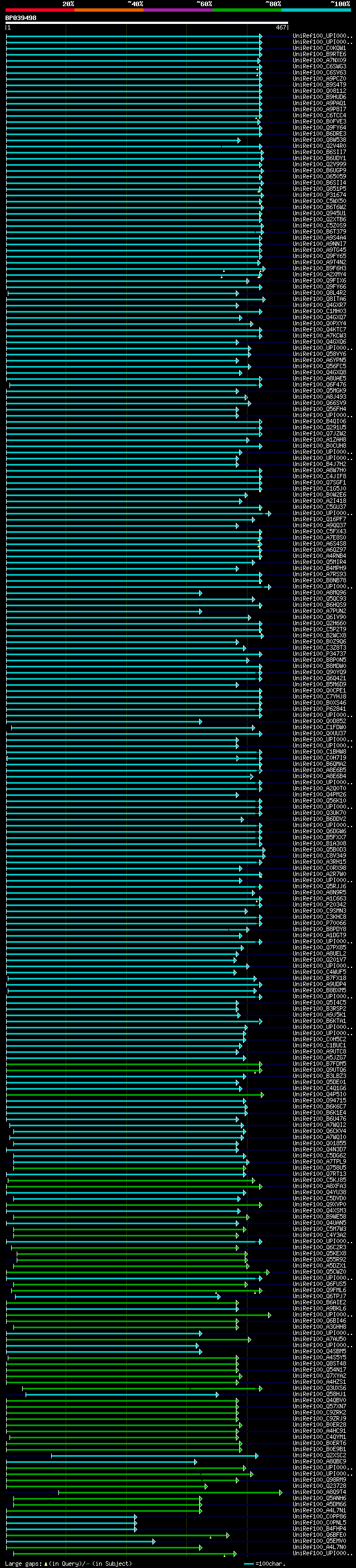Select label UniRef100_C4QYM1
Viewport: 356px width, 1568px height.
pos(319,1437)
